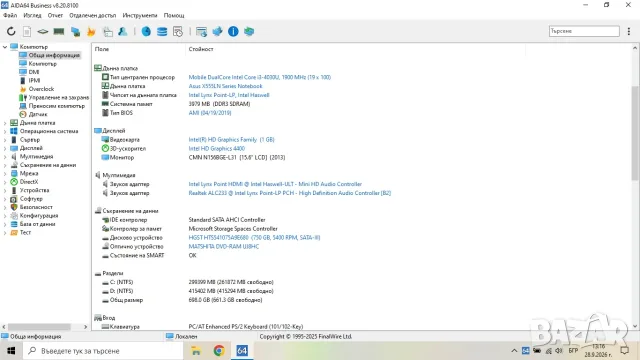This screenshot has width=640, height=360.
Task: Open the Отдалечен достъп menu
Action: tap(92, 16)
